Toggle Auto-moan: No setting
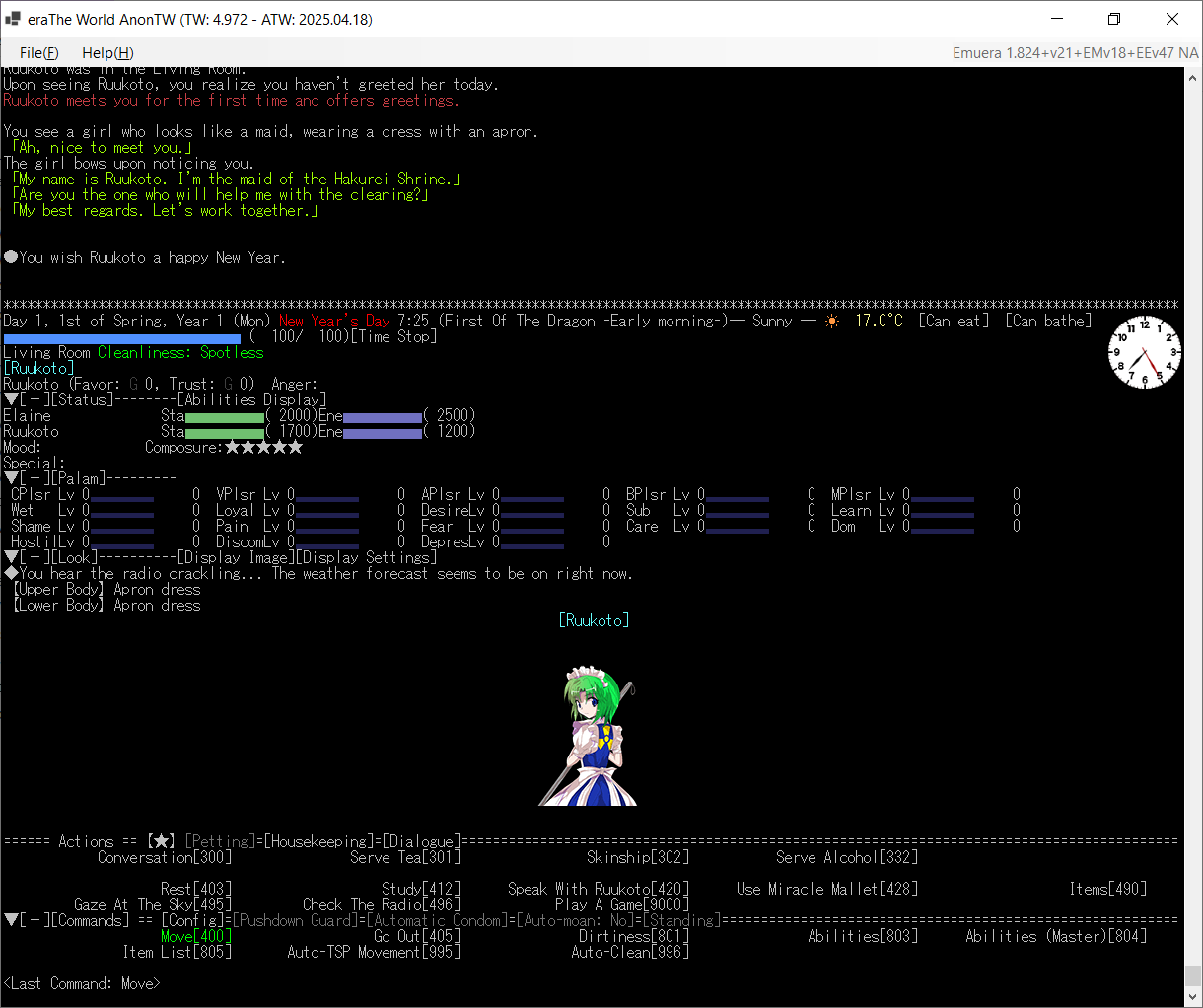 click(575, 920)
